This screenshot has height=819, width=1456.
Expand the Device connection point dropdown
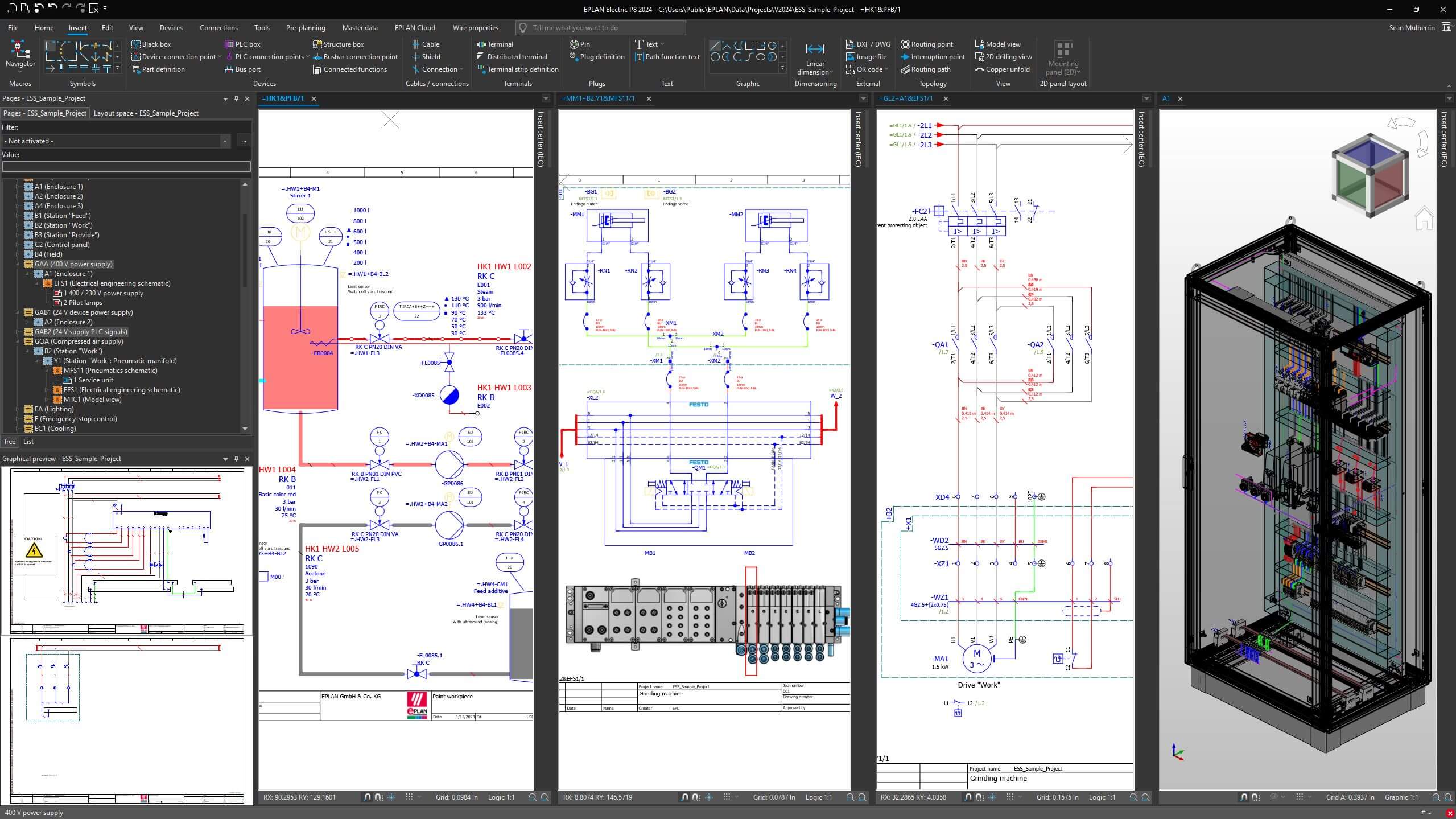(220, 57)
